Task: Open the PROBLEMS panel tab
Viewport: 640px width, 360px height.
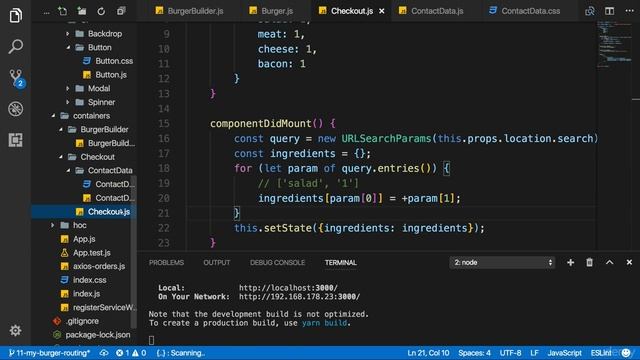Action: 167,262
